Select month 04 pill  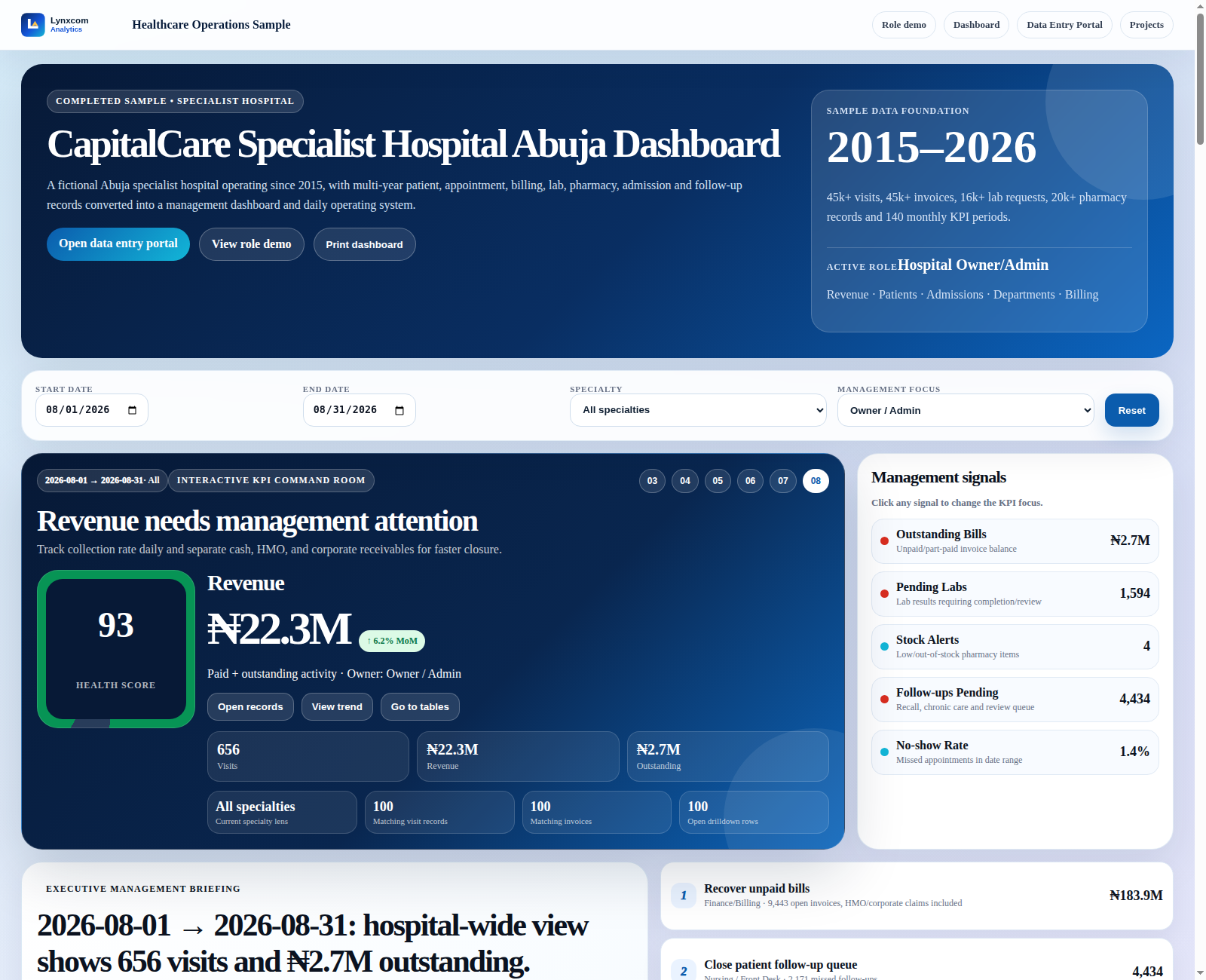pos(685,481)
